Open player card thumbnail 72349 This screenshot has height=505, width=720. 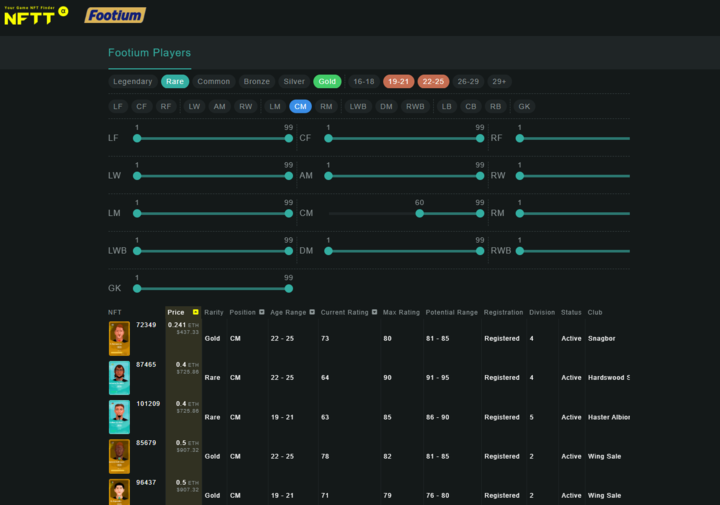click(x=119, y=338)
